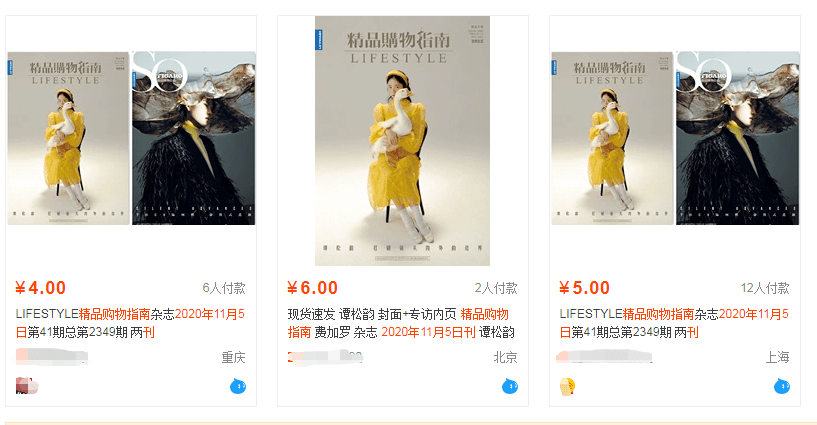The image size is (817, 425).
Task: Click the Wangwang chat icon on the ¥4.00 listing
Action: coord(238,386)
